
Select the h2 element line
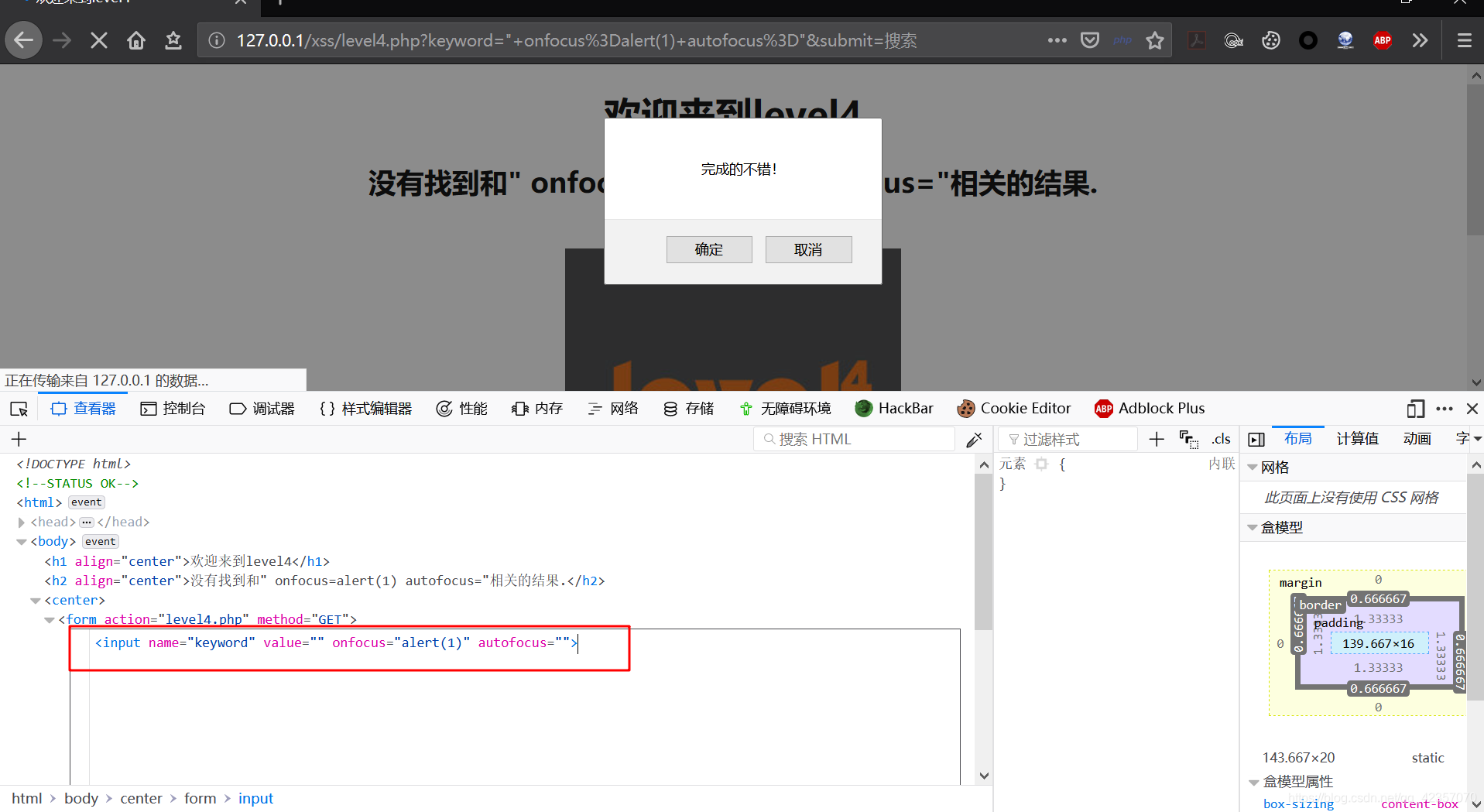(x=324, y=581)
